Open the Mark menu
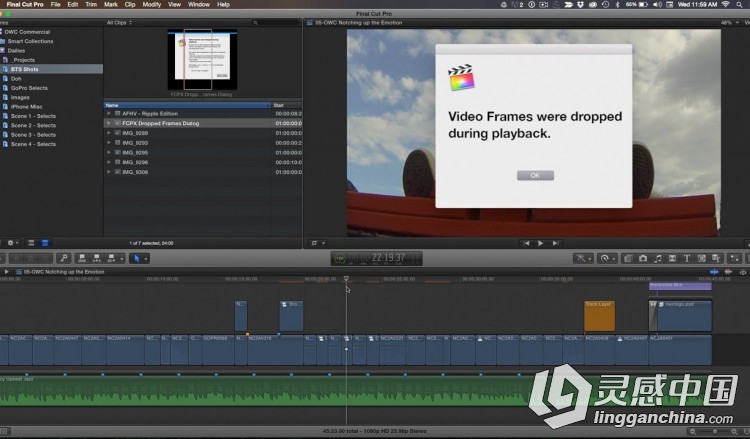 (x=111, y=4)
